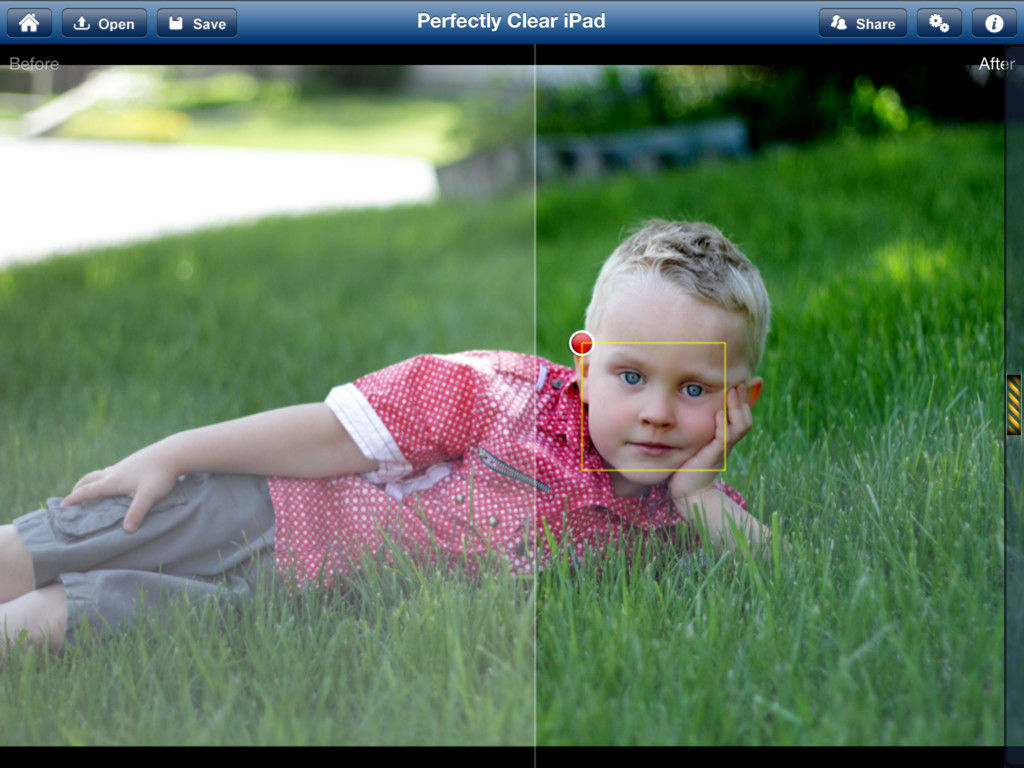Open a photo with the Open button
1024x768 pixels.
pyautogui.click(x=104, y=23)
